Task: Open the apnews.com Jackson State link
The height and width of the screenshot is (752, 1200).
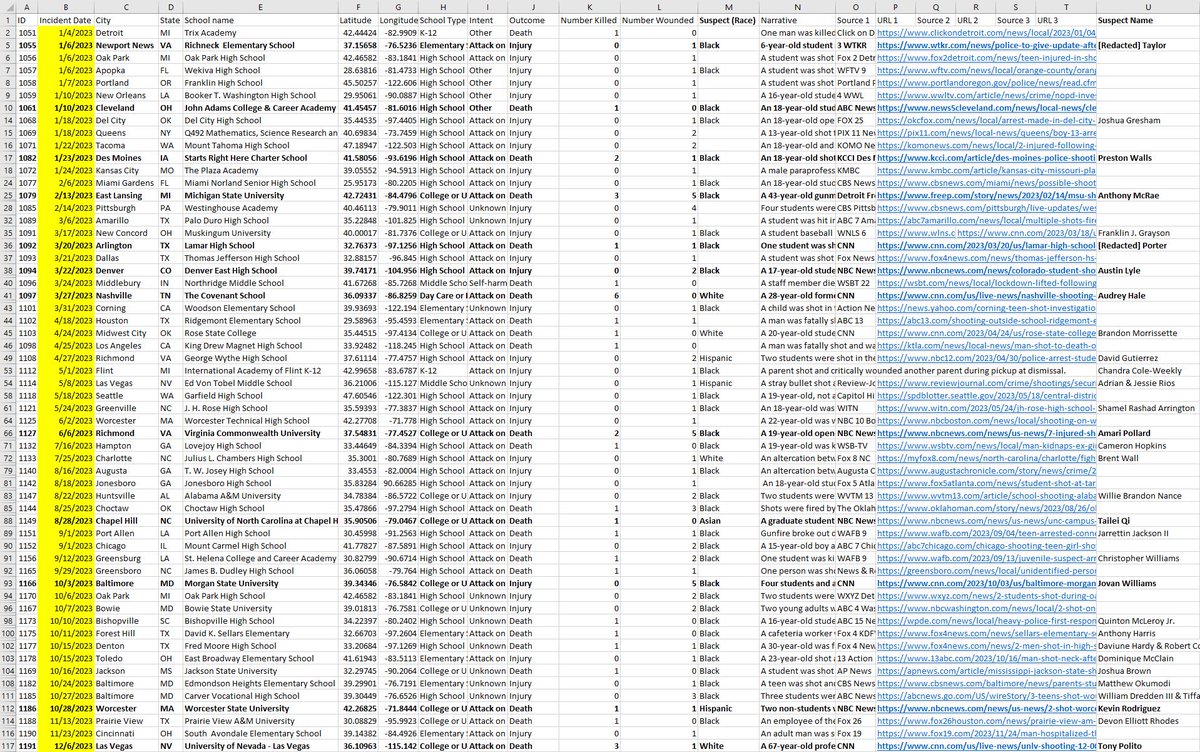Action: [985, 670]
